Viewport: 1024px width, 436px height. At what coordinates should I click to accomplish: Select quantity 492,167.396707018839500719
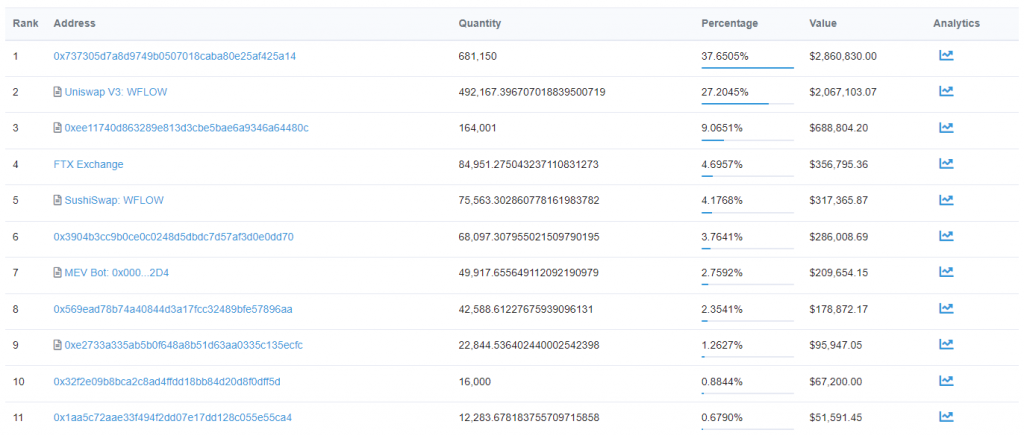[x=532, y=92]
